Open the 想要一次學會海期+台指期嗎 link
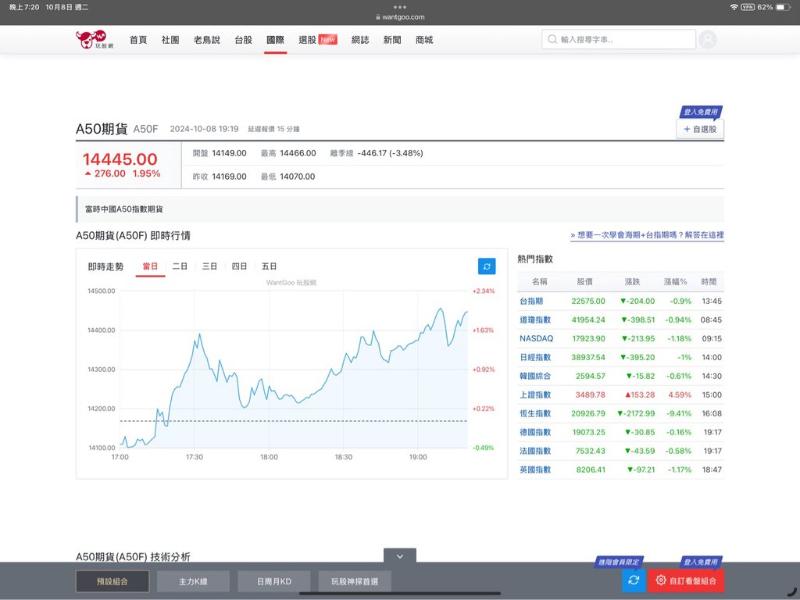Viewport: 800px width, 600px height. pos(647,235)
